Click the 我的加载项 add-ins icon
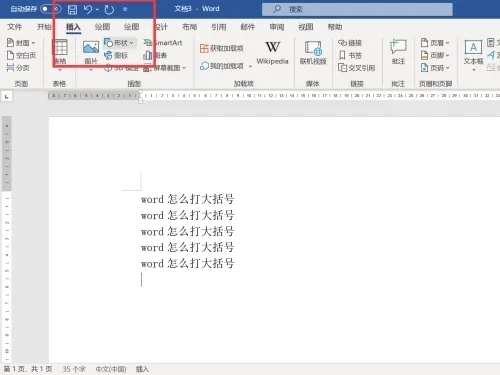500x375 pixels. click(204, 66)
